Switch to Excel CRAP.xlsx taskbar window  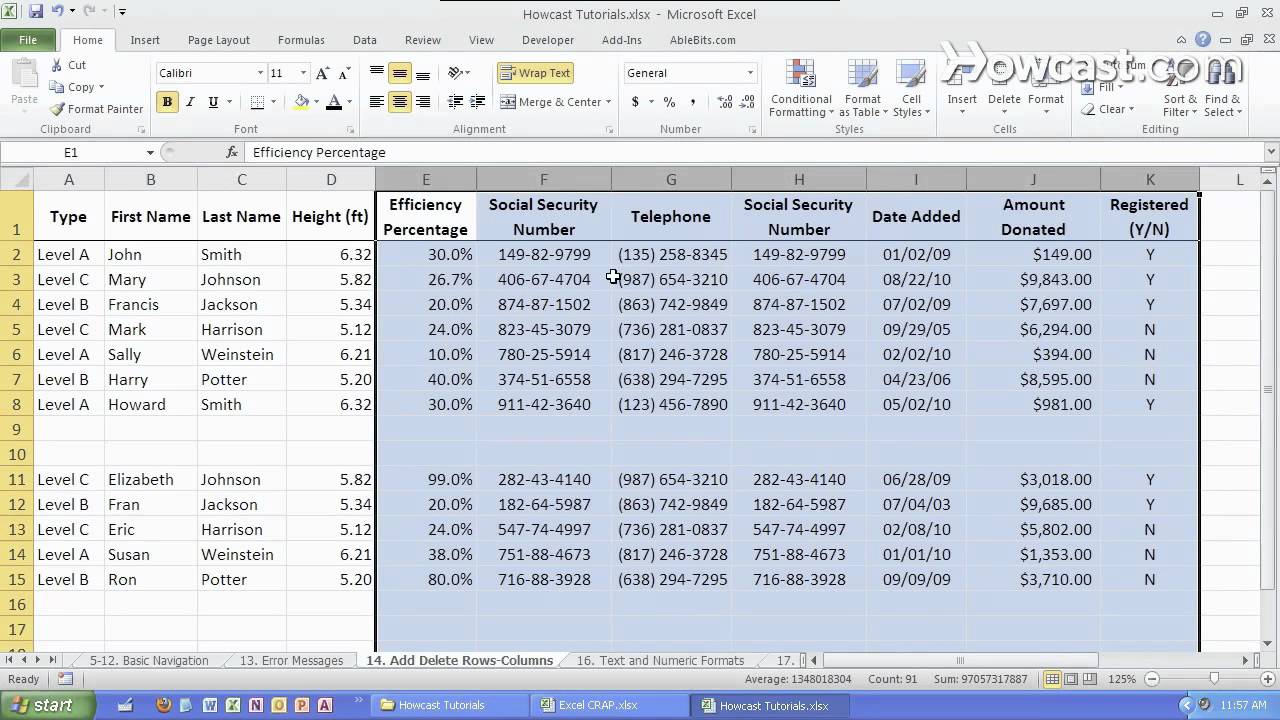(608, 705)
